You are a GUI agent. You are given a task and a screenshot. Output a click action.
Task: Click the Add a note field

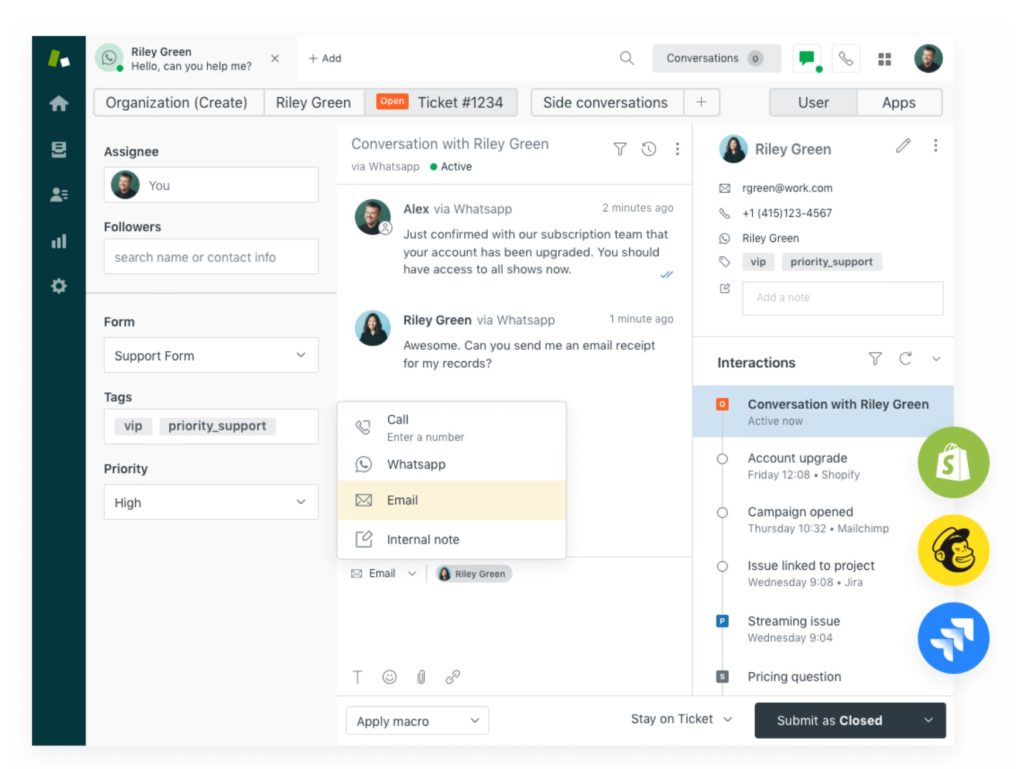tap(842, 297)
